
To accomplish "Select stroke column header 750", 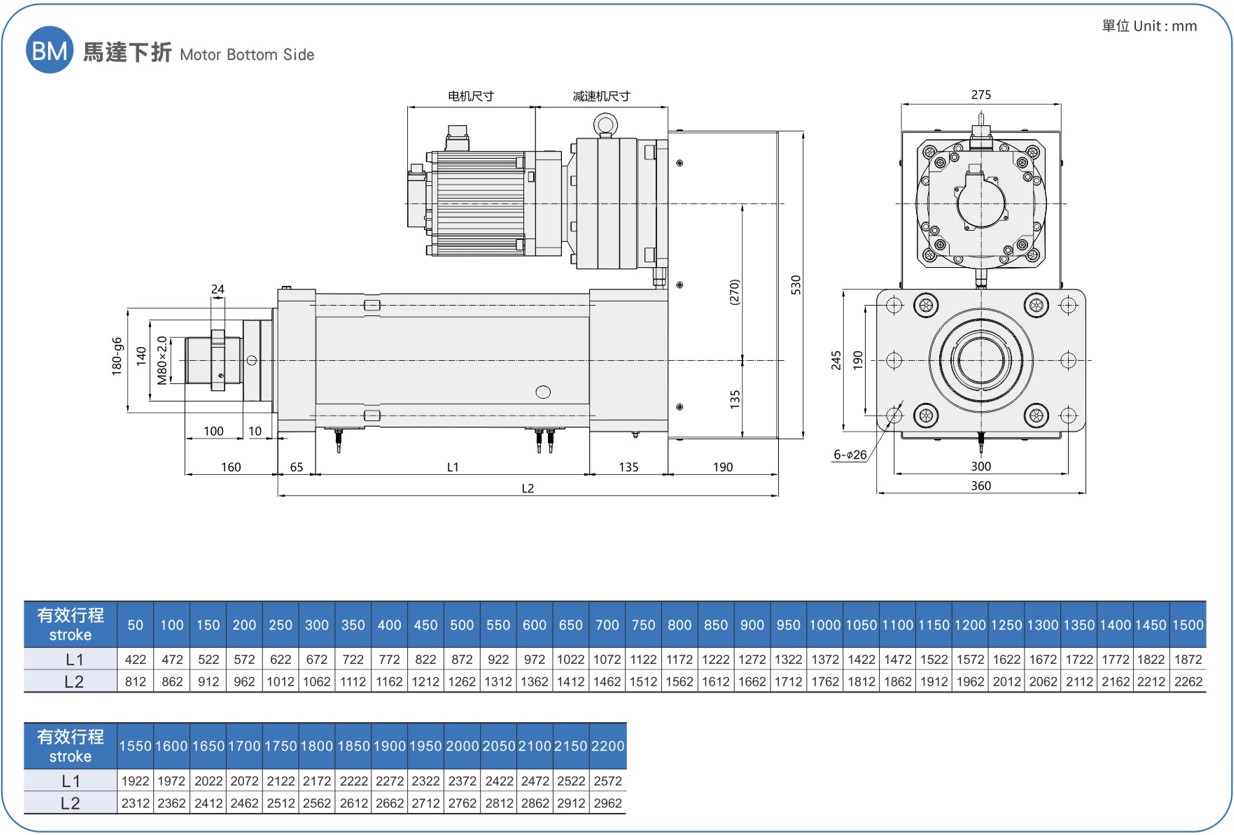I will tap(644, 625).
